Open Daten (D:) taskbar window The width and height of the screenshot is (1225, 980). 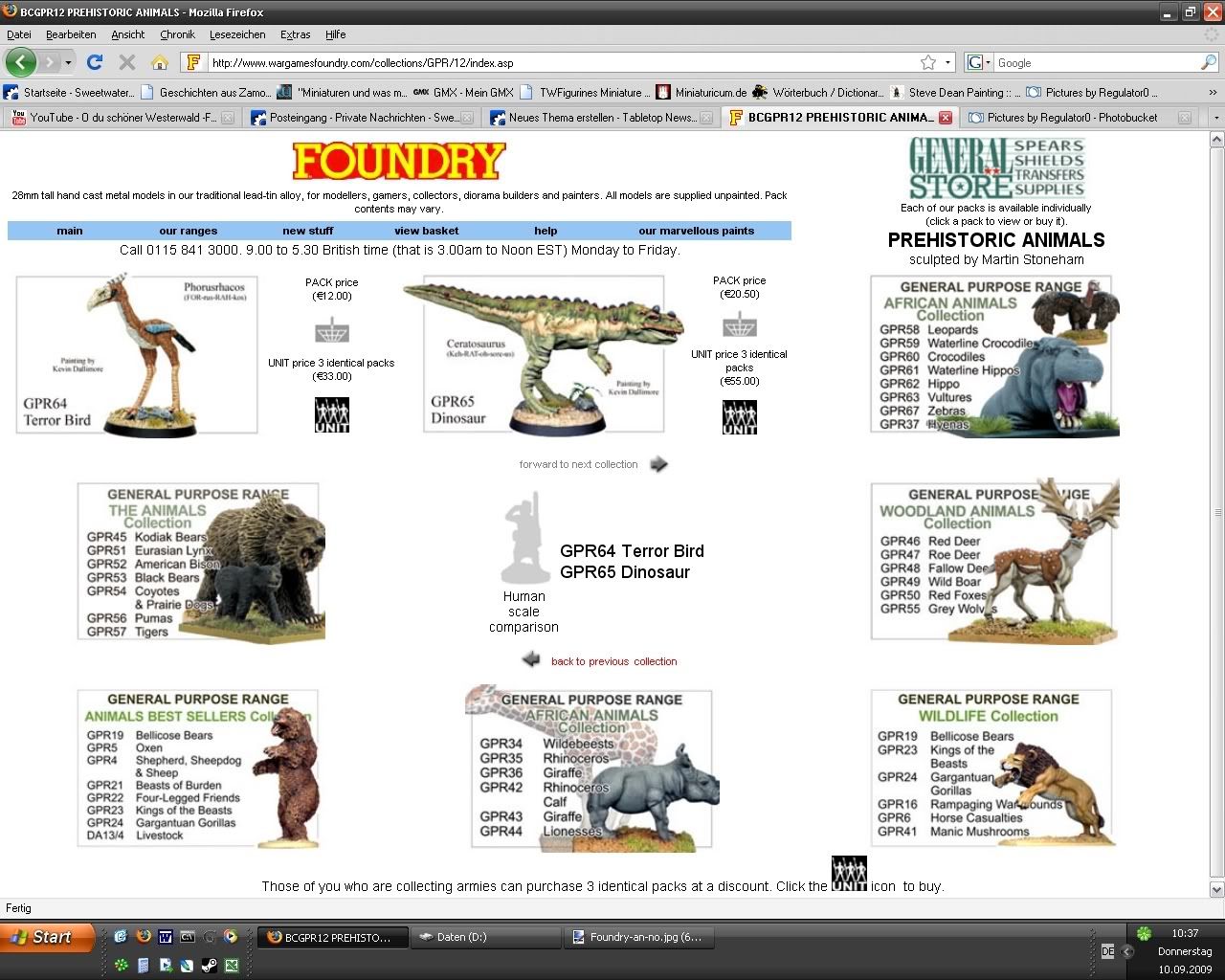coord(488,937)
